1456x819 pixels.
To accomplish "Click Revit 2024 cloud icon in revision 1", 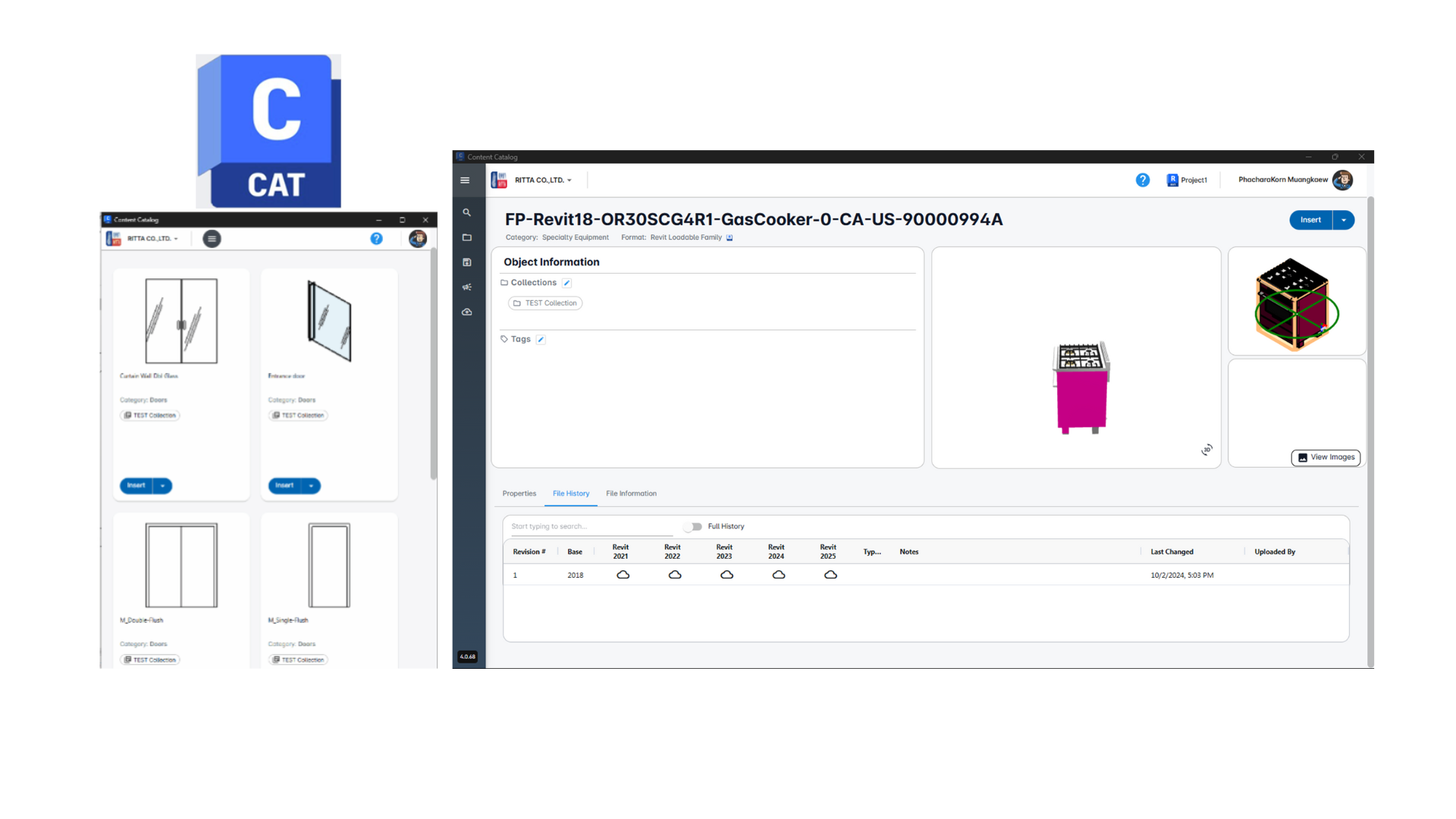I will pos(779,575).
